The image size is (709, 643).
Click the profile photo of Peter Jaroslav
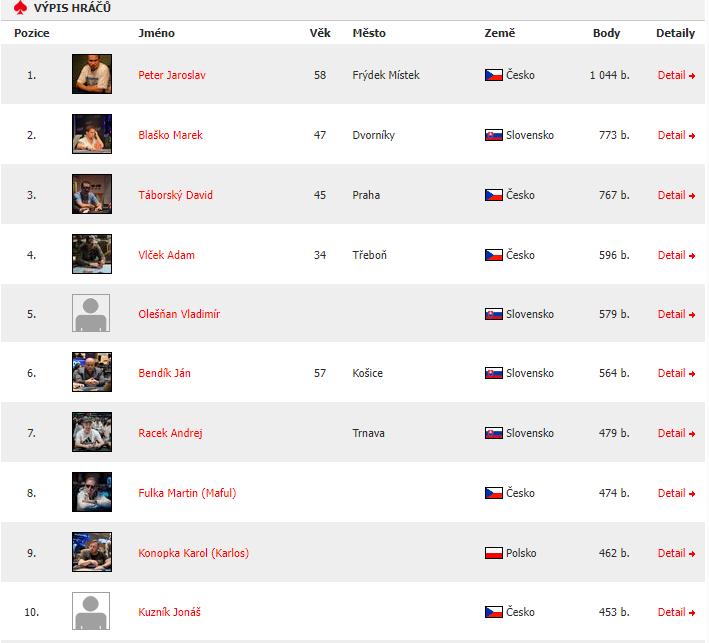(92, 74)
